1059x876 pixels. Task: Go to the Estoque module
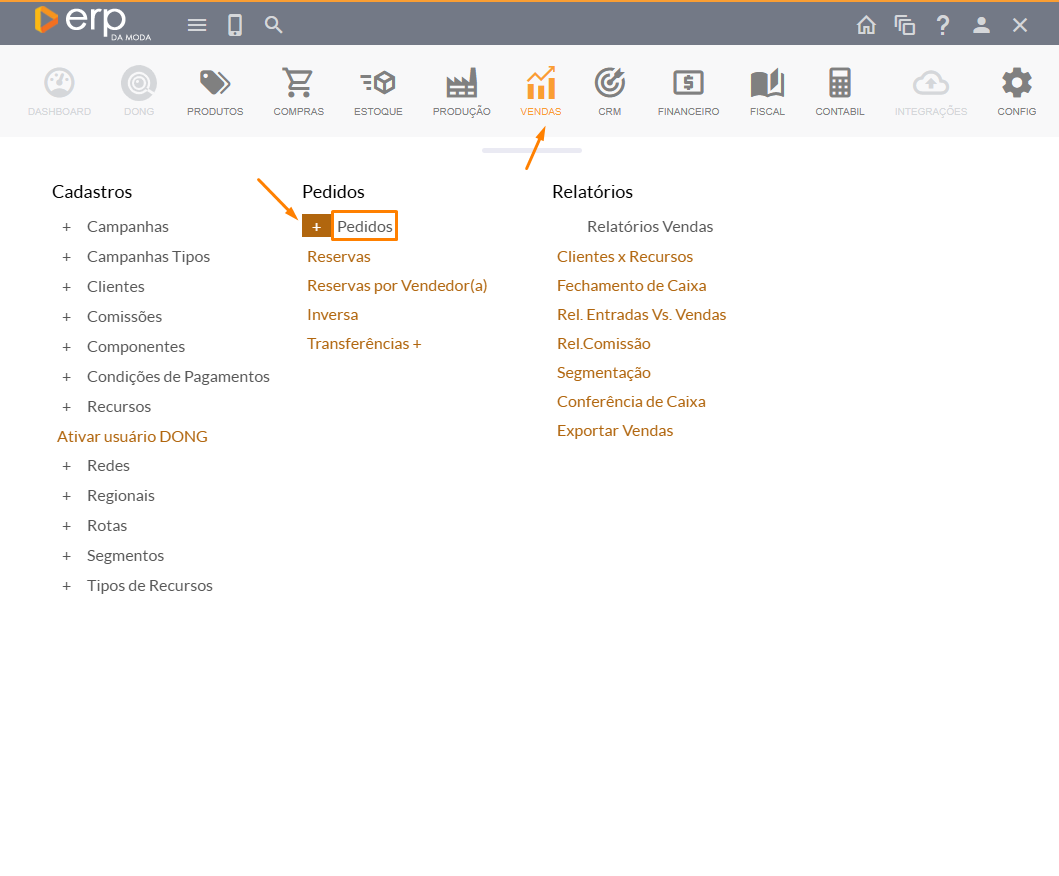(x=378, y=91)
